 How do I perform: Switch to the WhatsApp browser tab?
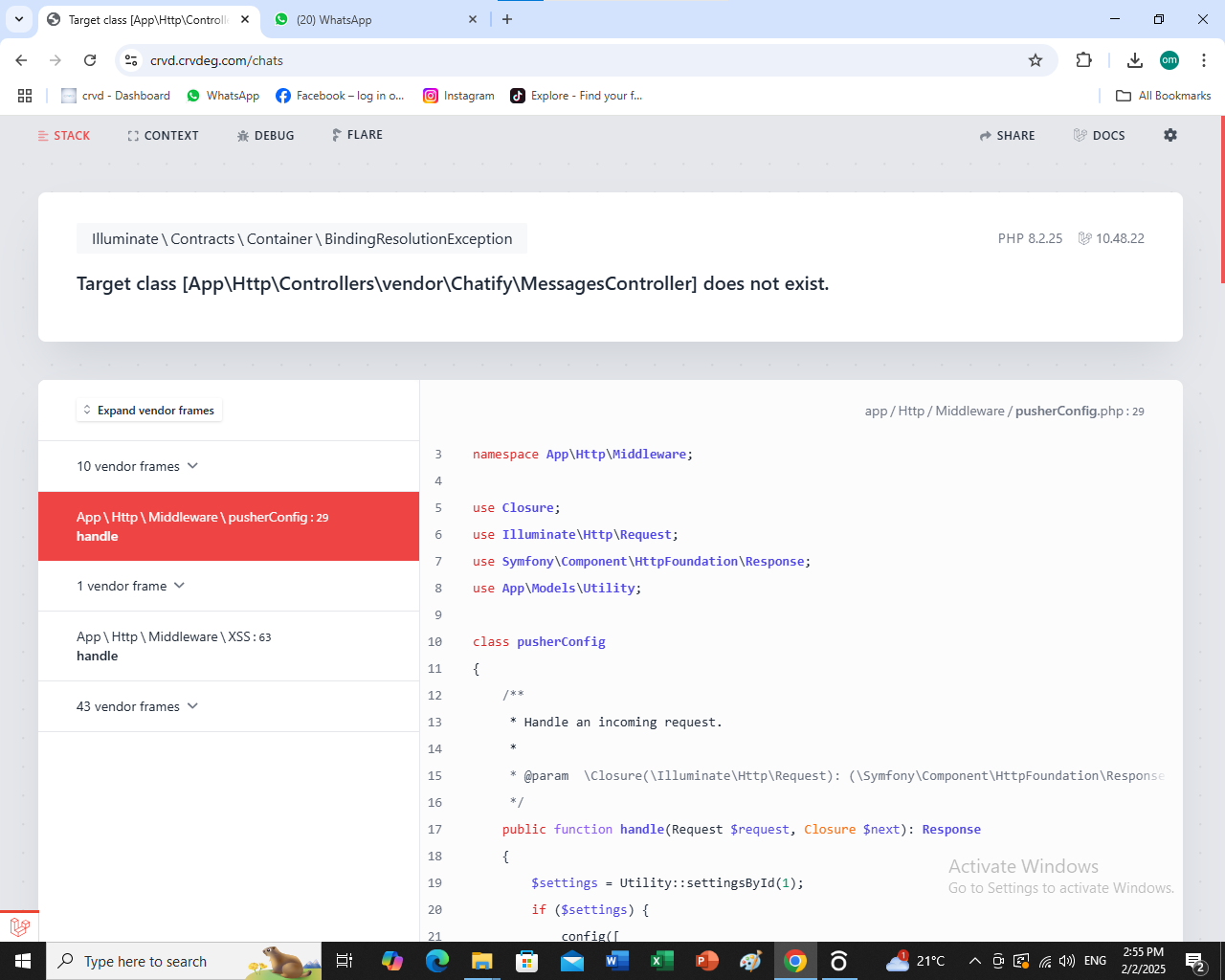point(373,19)
